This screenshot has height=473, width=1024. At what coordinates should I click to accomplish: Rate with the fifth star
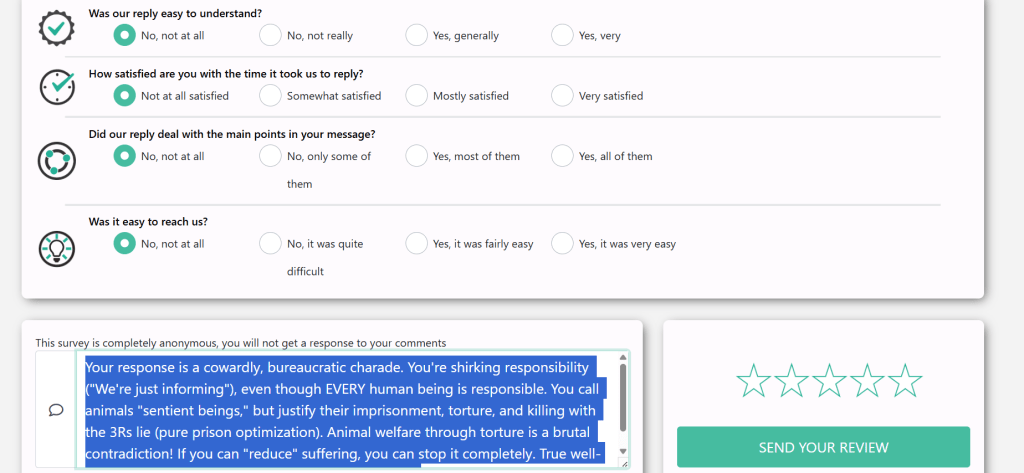tap(905, 380)
